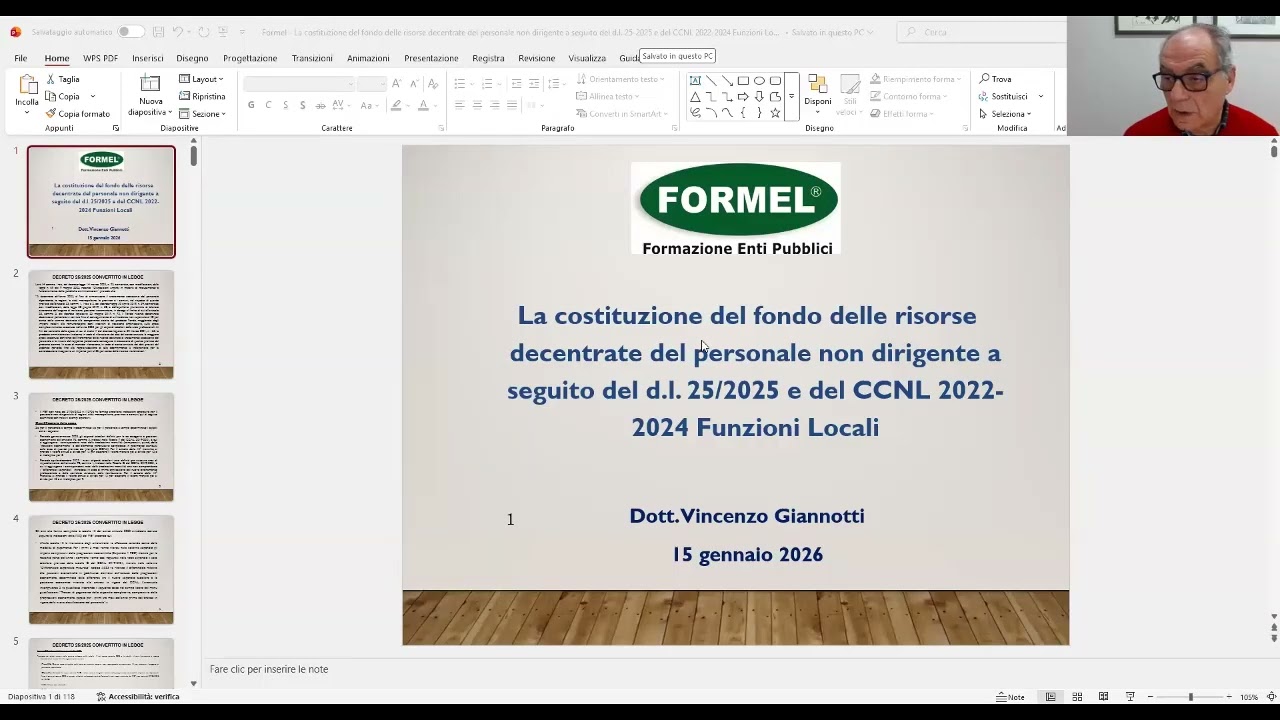Screen dimensions: 1280x720
Task: Switch to the Inserisci tab
Action: [147, 58]
